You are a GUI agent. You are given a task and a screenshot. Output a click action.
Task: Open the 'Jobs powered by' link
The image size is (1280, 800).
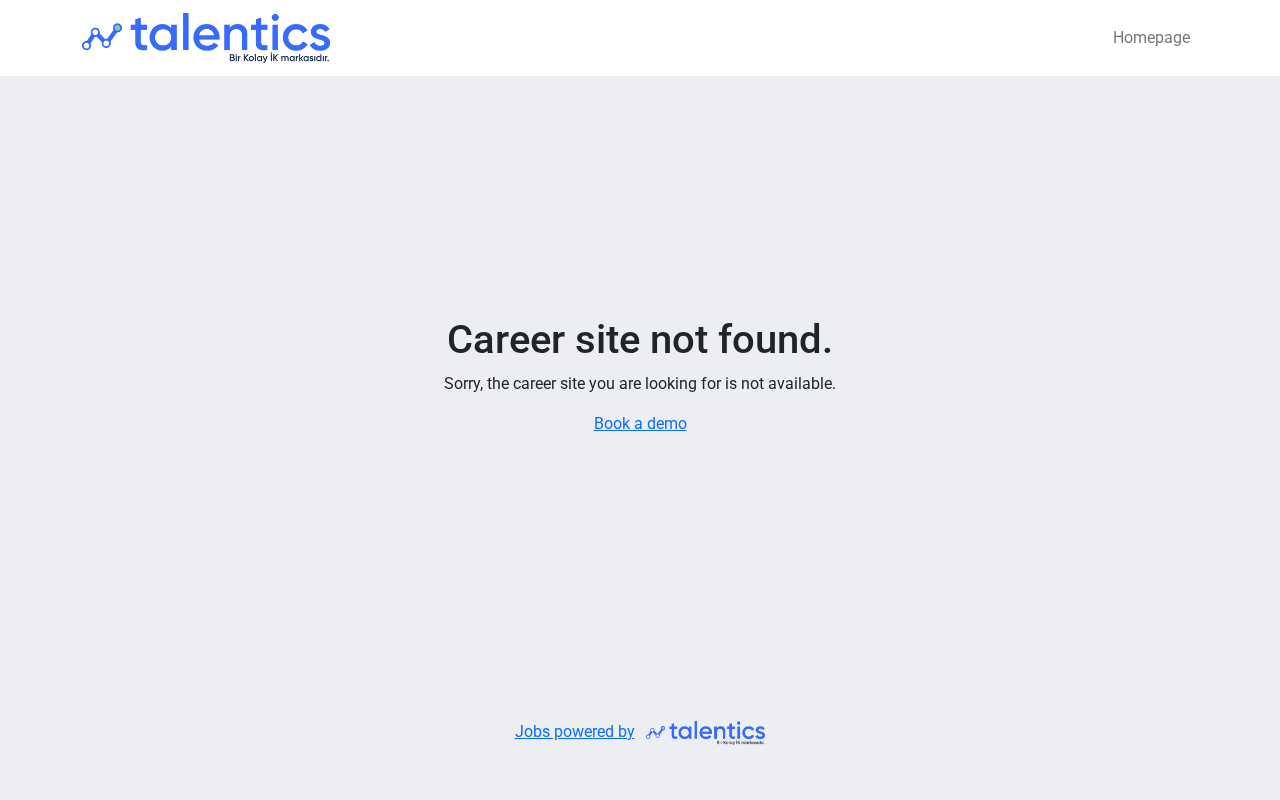tap(575, 732)
